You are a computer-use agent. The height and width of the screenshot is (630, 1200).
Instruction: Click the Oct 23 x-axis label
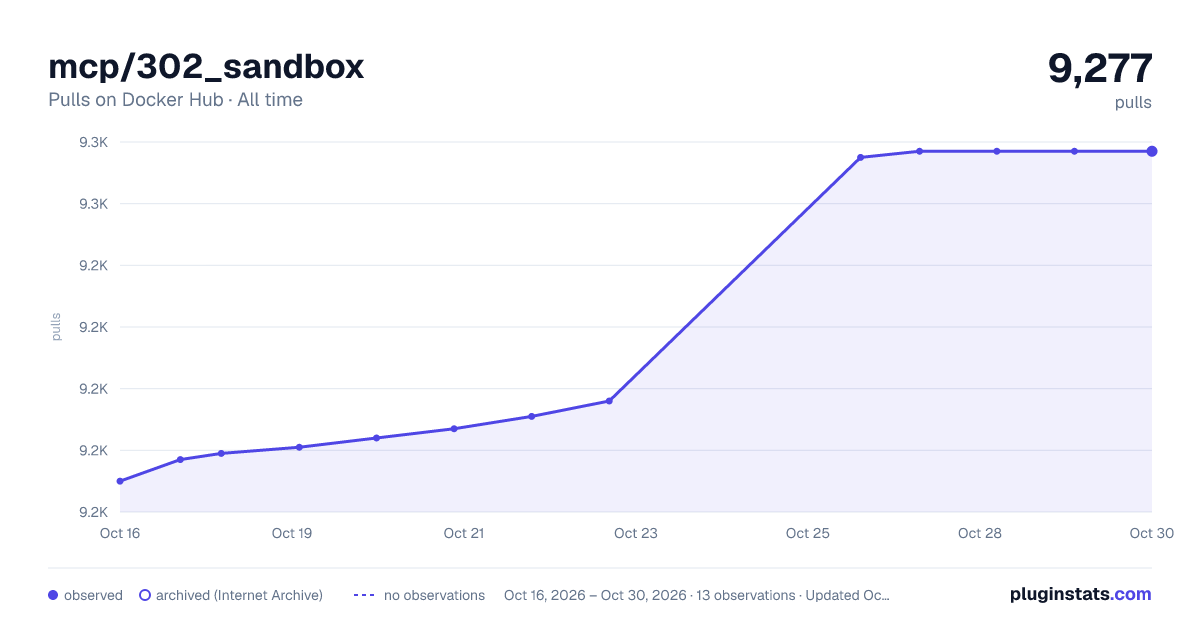coord(636,533)
